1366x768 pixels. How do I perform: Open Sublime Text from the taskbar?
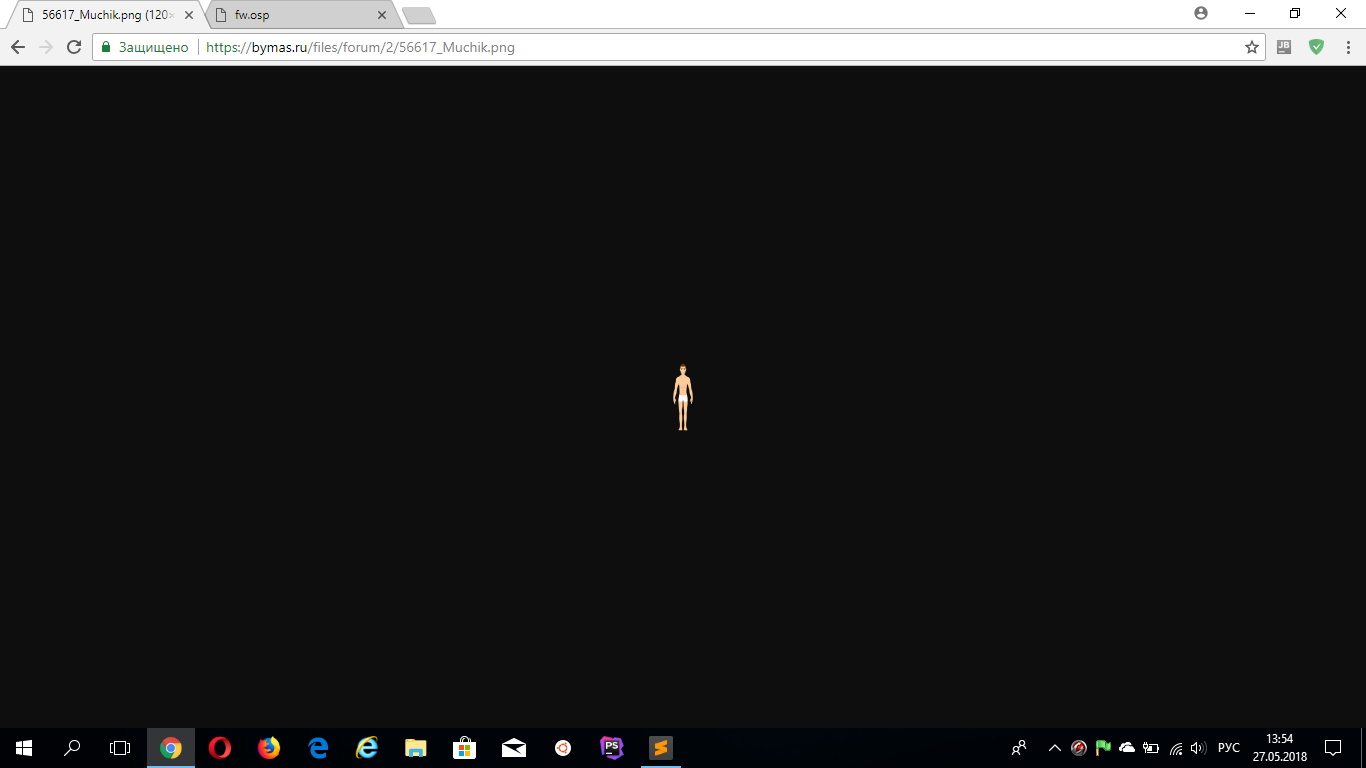click(x=660, y=747)
